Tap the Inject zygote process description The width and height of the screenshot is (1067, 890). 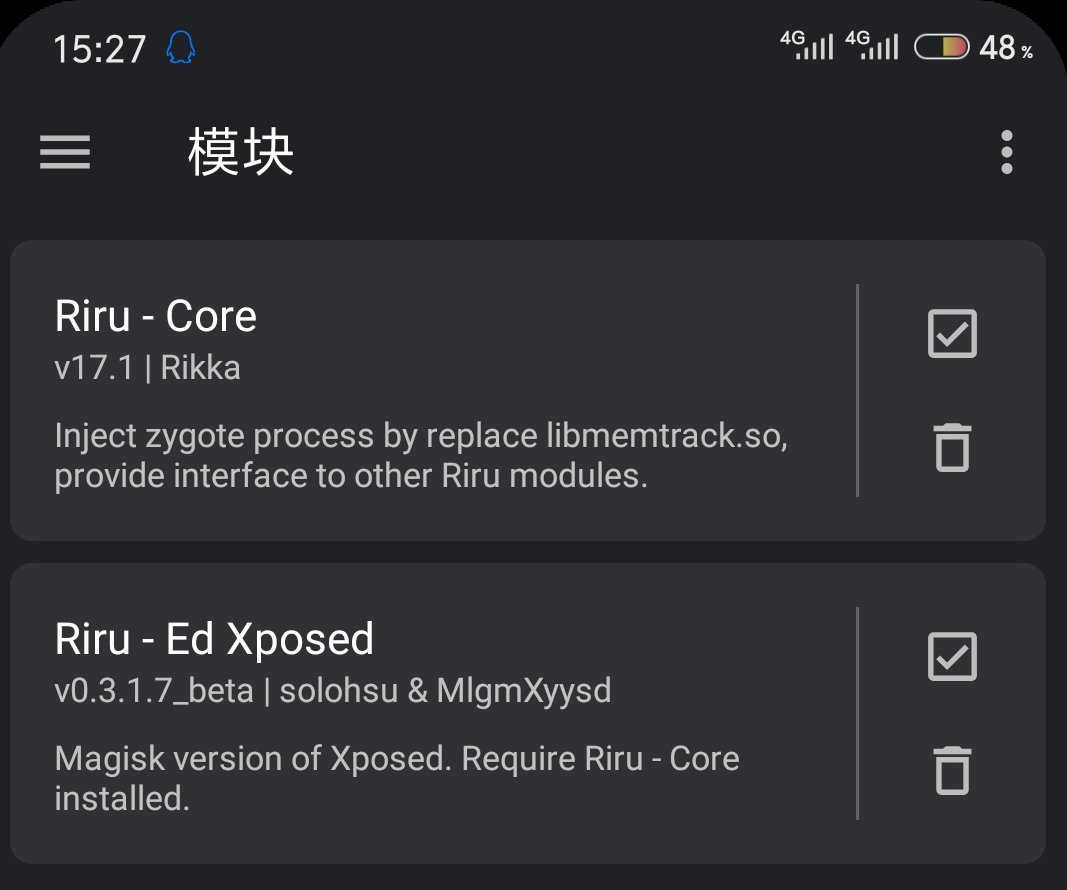tap(421, 455)
